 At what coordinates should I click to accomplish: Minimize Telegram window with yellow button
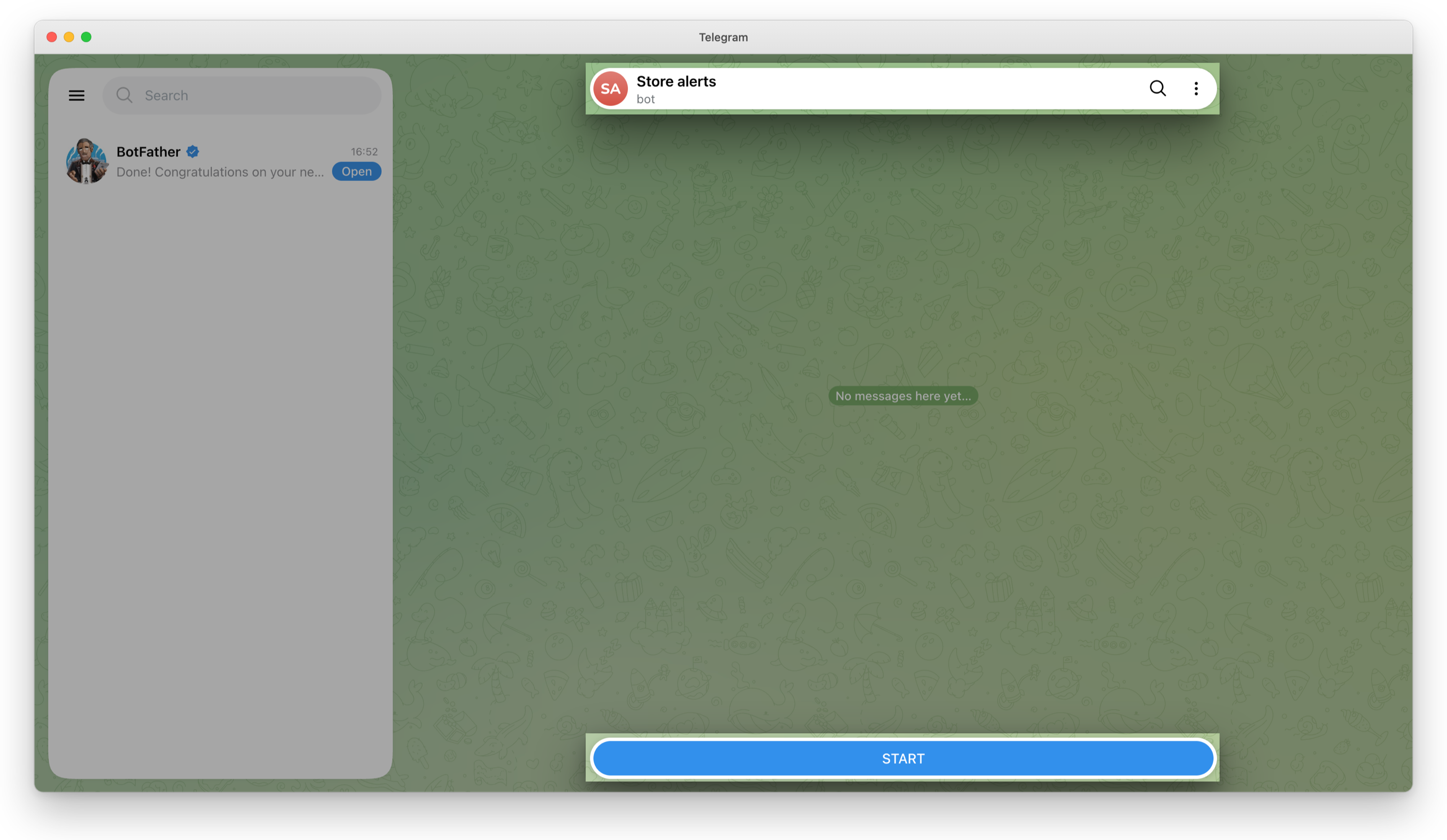(69, 37)
